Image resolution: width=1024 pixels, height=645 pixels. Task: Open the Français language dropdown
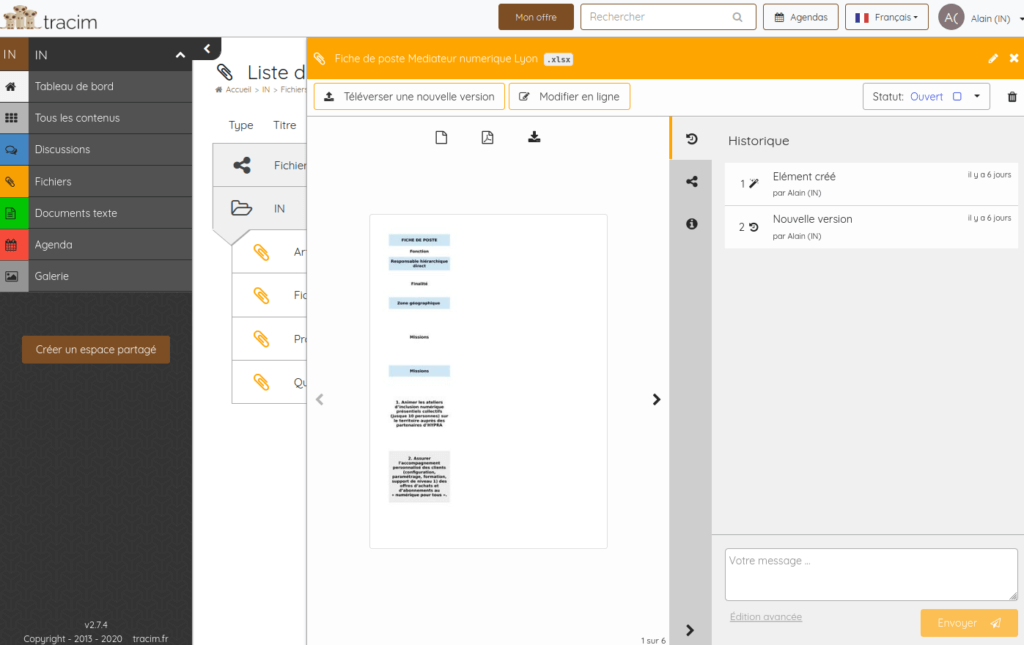(886, 17)
